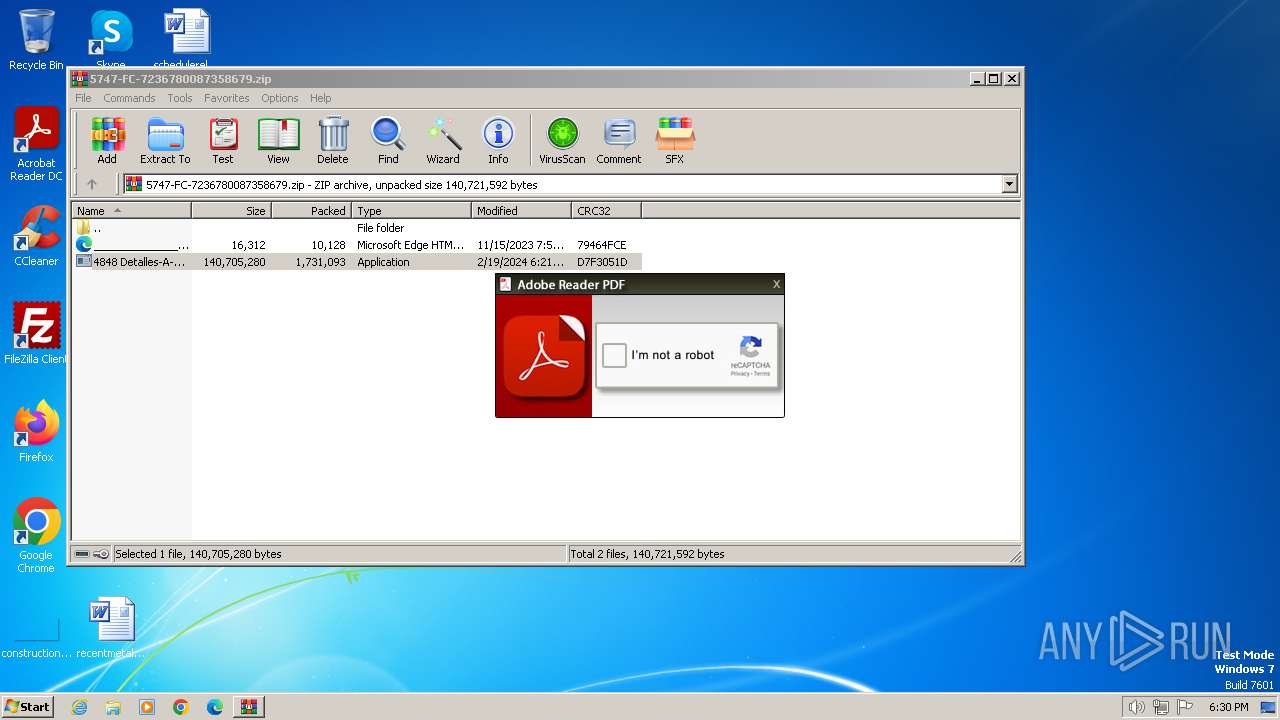Run the Test archive tool
The height and width of the screenshot is (720, 1280).
tap(223, 140)
